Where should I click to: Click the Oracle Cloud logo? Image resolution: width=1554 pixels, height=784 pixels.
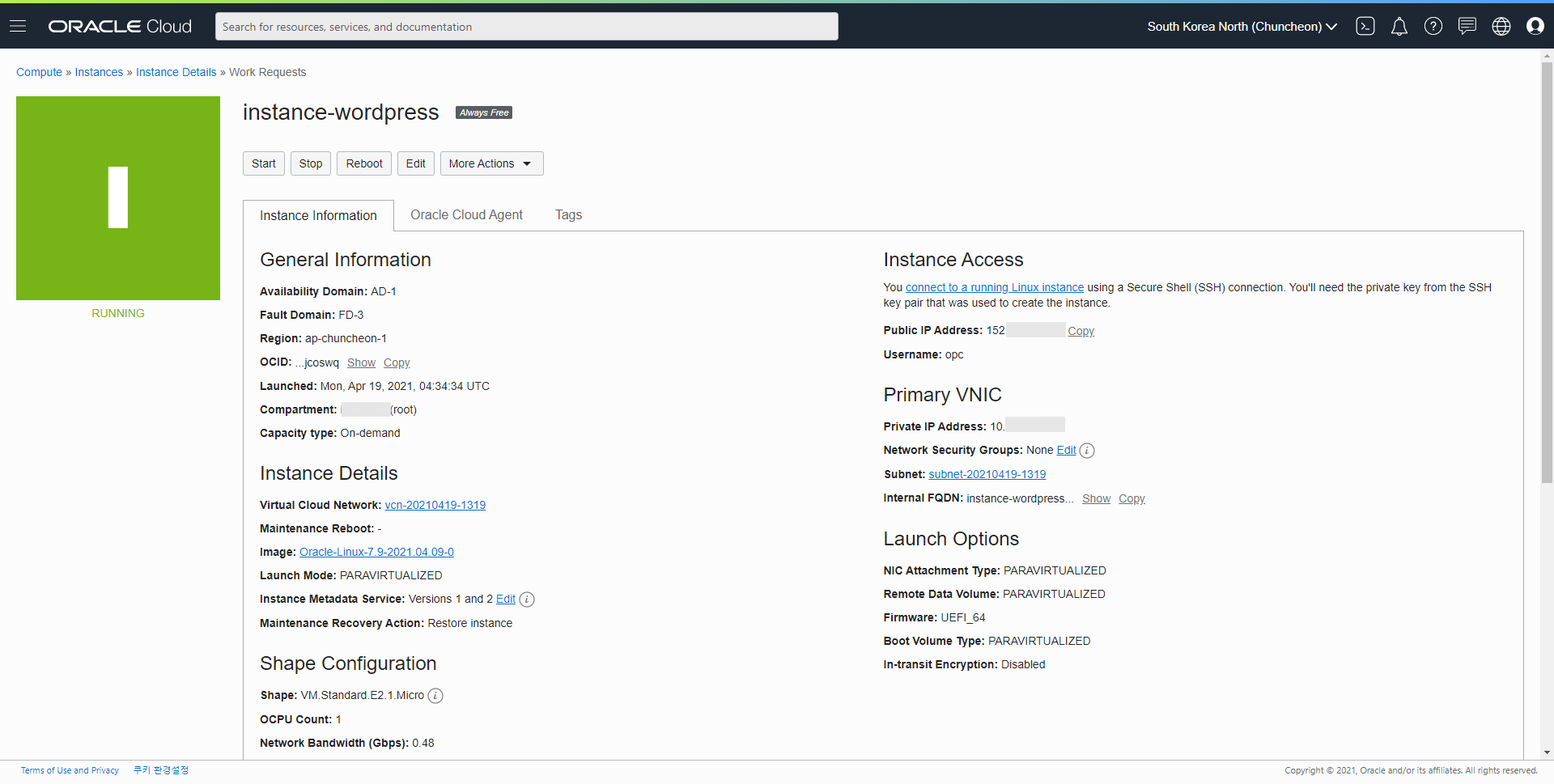(x=120, y=27)
